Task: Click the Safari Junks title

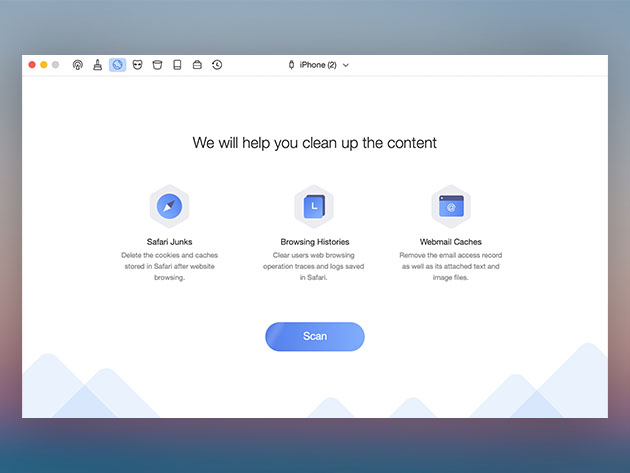Action: (x=169, y=242)
